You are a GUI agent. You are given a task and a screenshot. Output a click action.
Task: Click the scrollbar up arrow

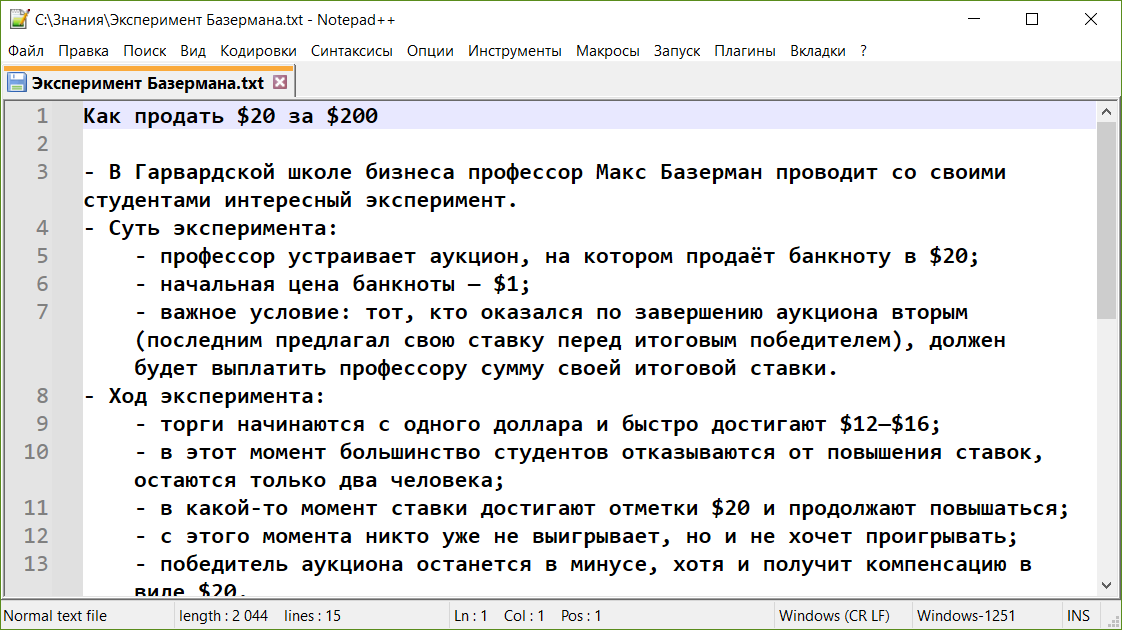click(x=1106, y=110)
